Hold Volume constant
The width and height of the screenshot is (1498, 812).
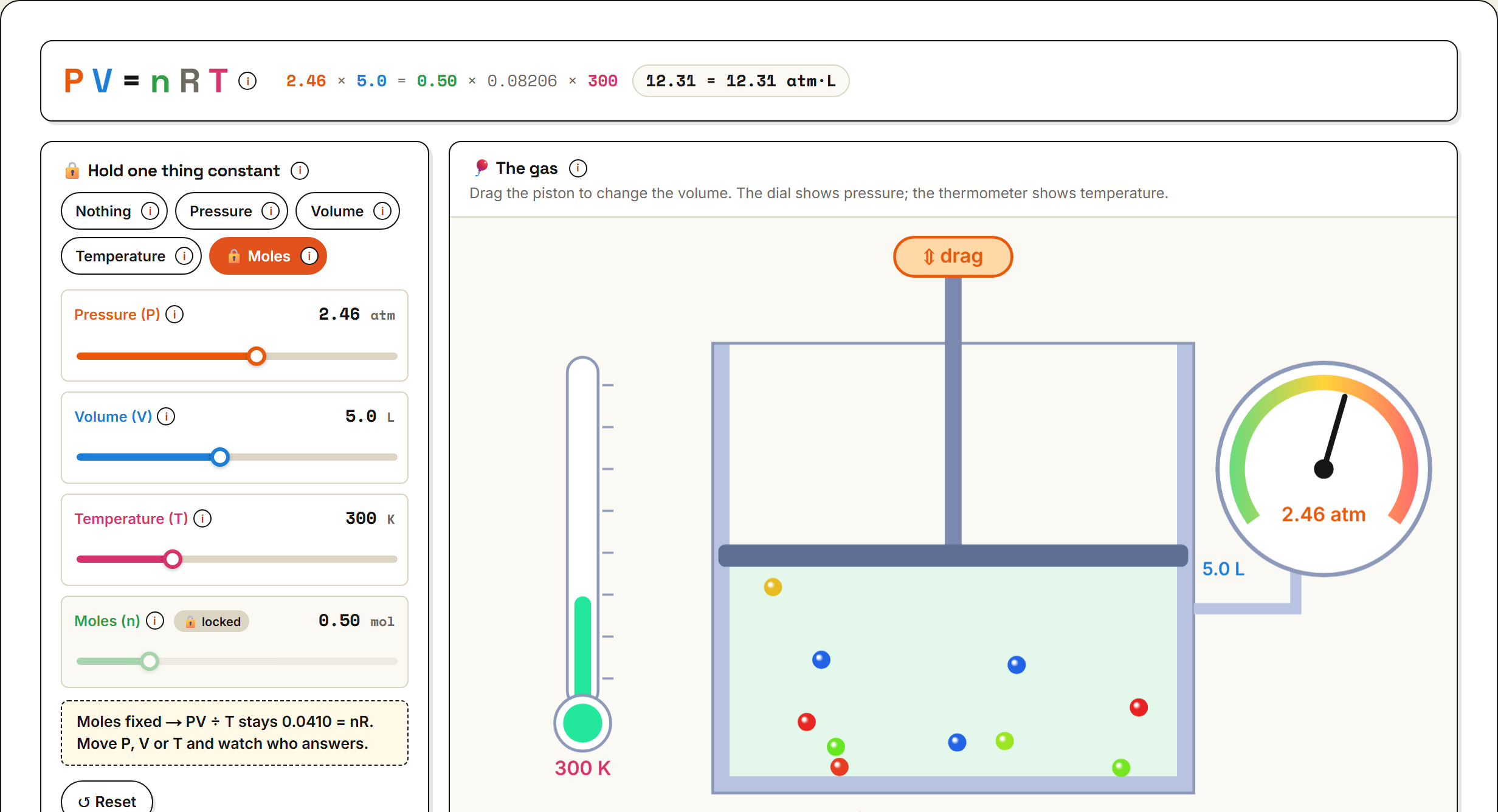[x=348, y=211]
